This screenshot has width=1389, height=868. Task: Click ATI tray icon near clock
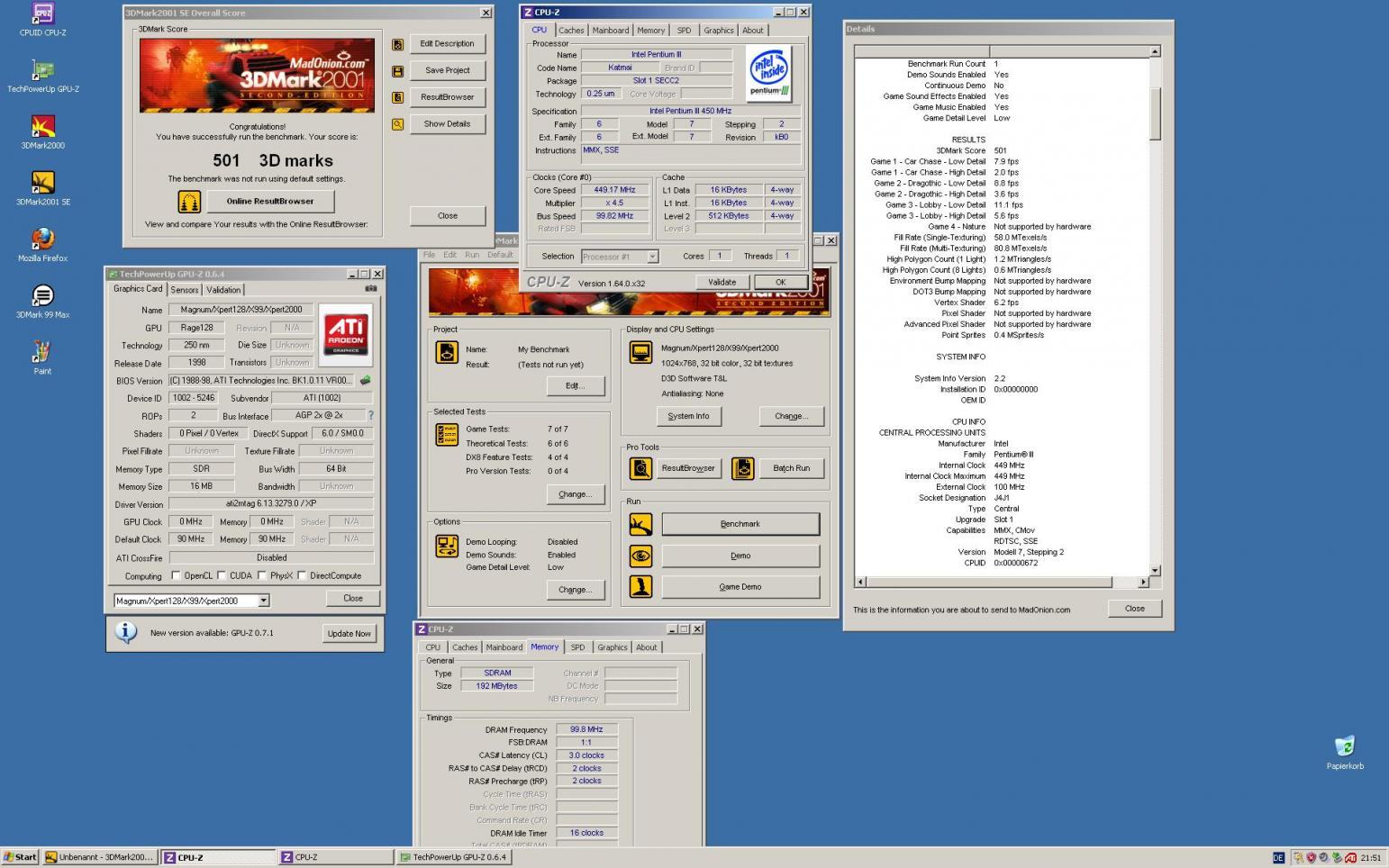(x=1349, y=858)
